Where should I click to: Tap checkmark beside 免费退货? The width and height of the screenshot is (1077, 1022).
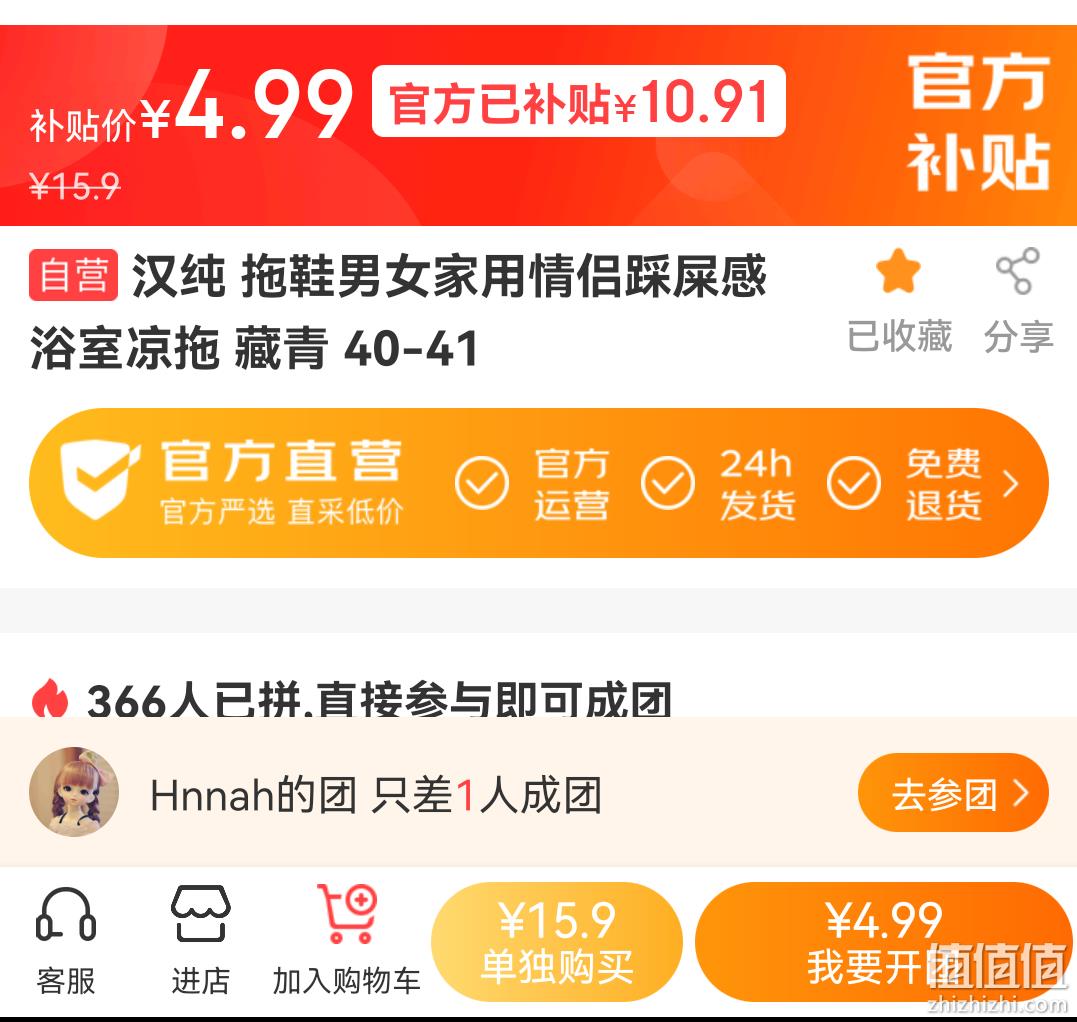(854, 483)
